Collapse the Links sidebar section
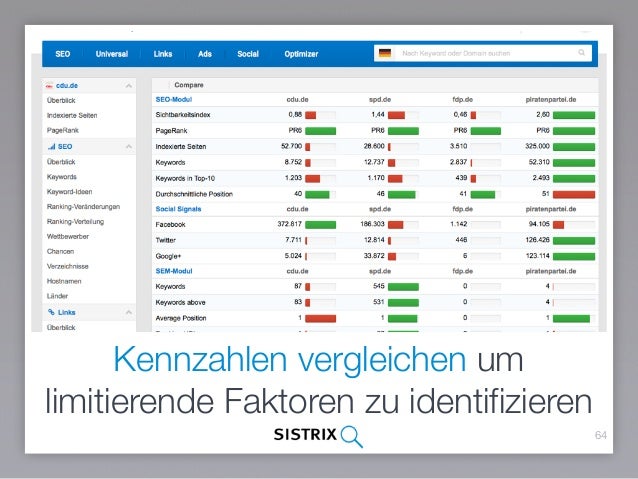 129,312
